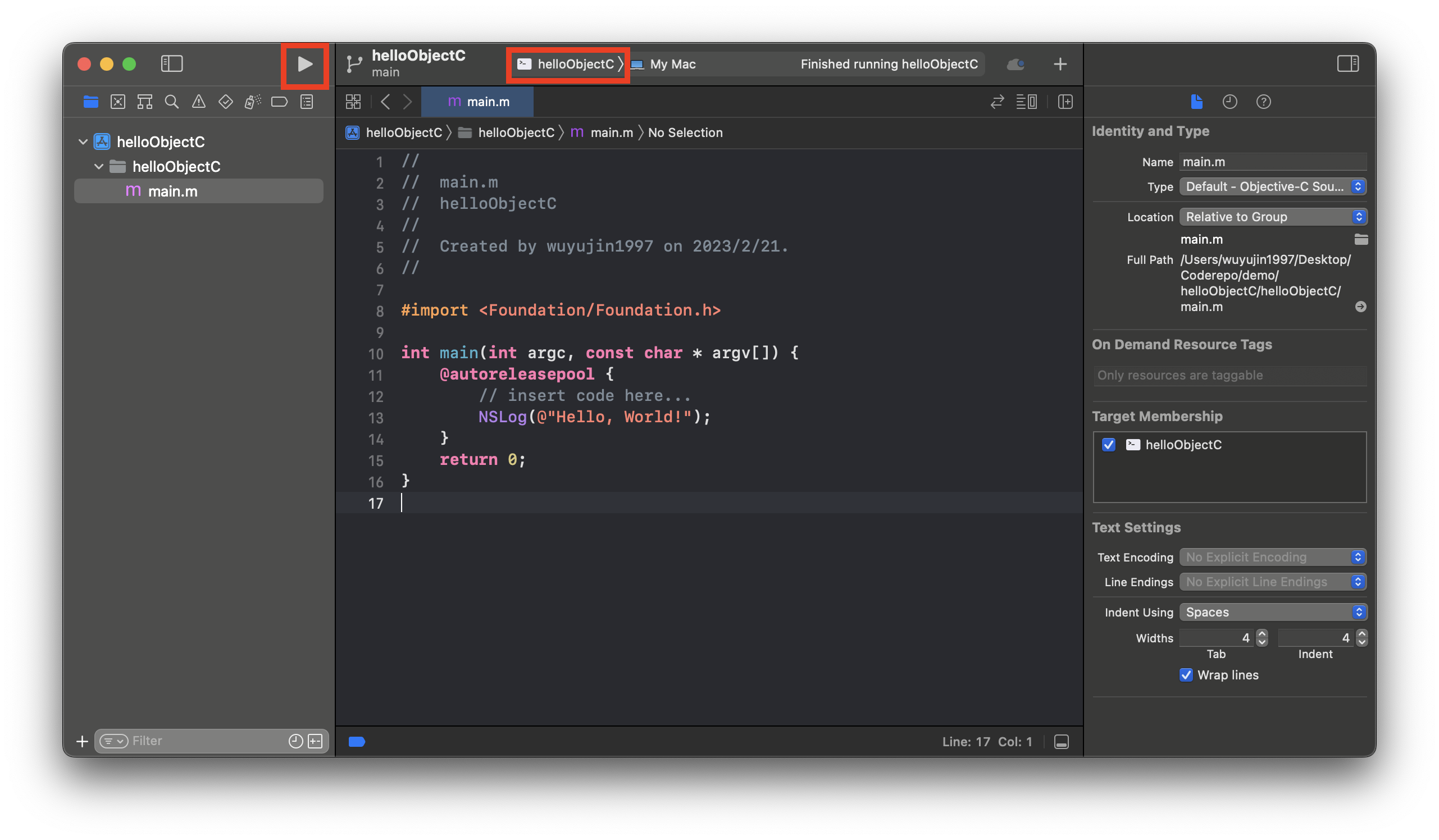Image resolution: width=1439 pixels, height=840 pixels.
Task: Collapse the helloObjectC project root
Action: point(83,141)
